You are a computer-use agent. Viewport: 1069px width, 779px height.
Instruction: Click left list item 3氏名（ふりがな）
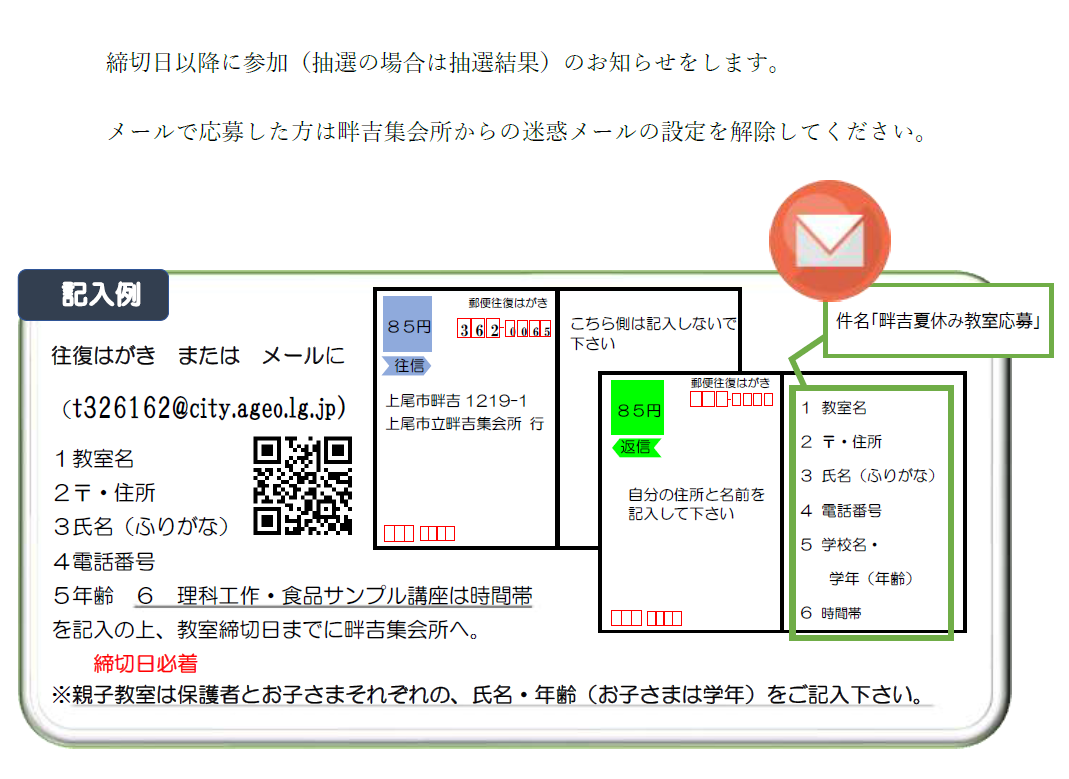click(x=141, y=526)
